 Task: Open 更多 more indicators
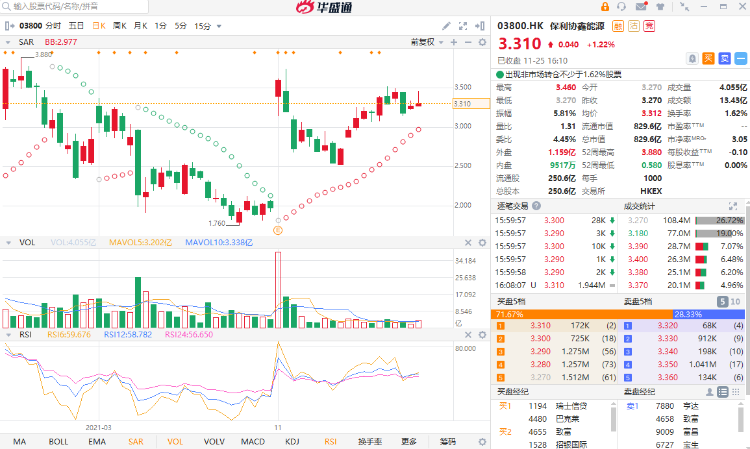pyautogui.click(x=408, y=441)
